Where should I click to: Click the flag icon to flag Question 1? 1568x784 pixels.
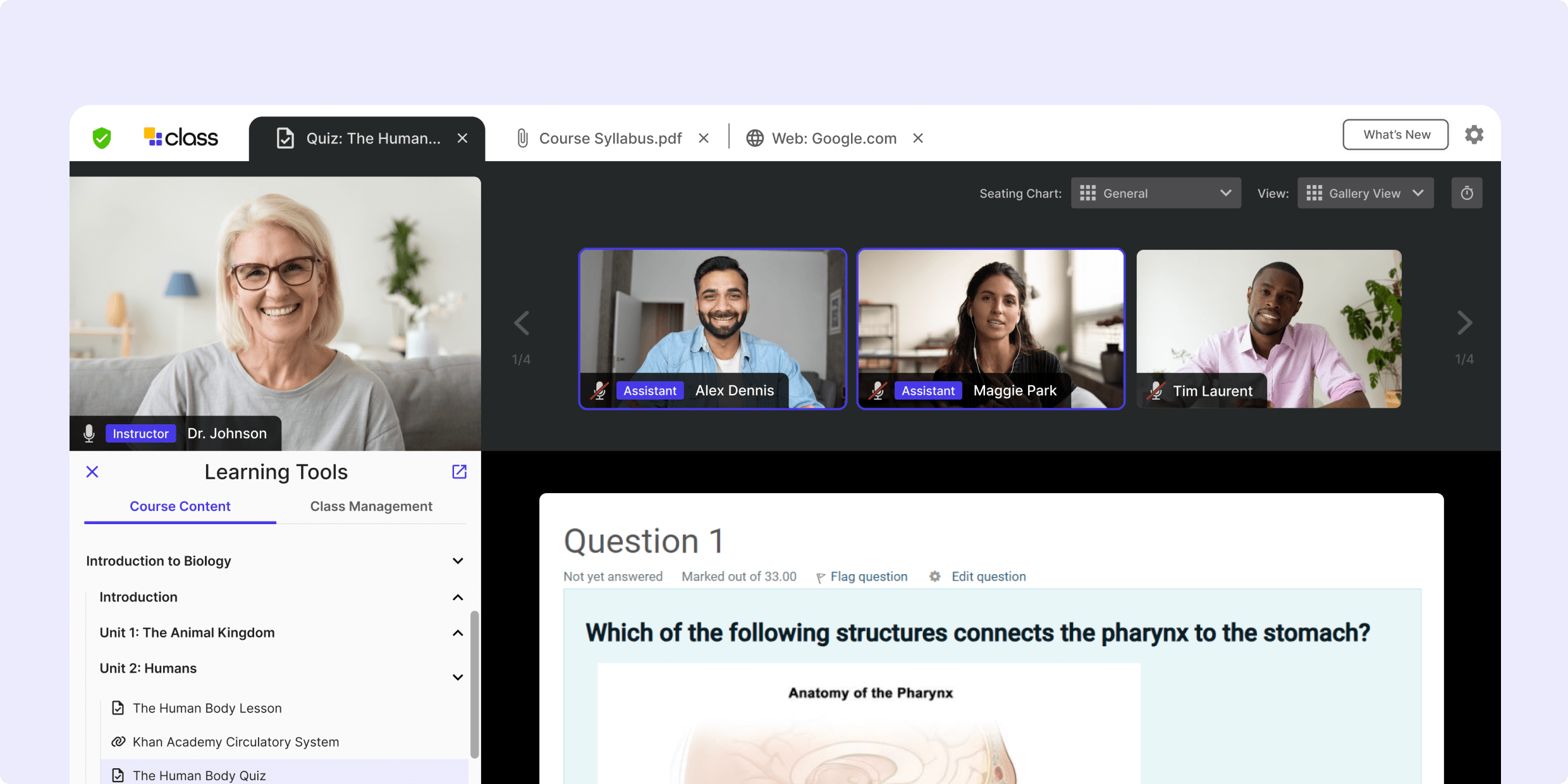(x=820, y=577)
